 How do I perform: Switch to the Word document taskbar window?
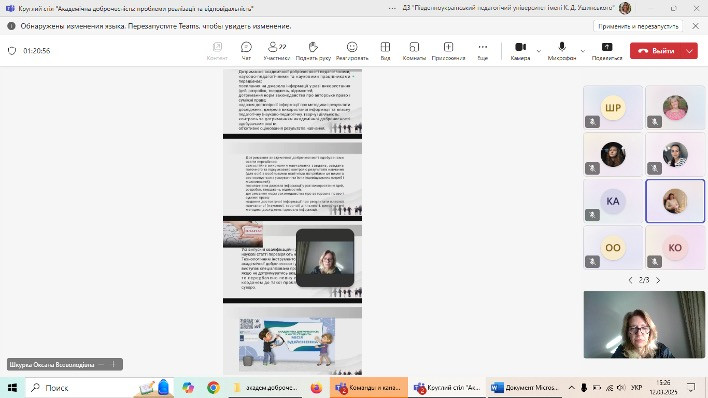coord(525,388)
